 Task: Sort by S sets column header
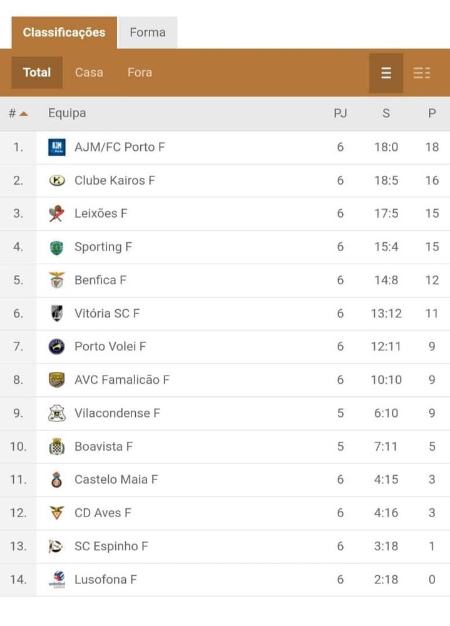coord(386,113)
